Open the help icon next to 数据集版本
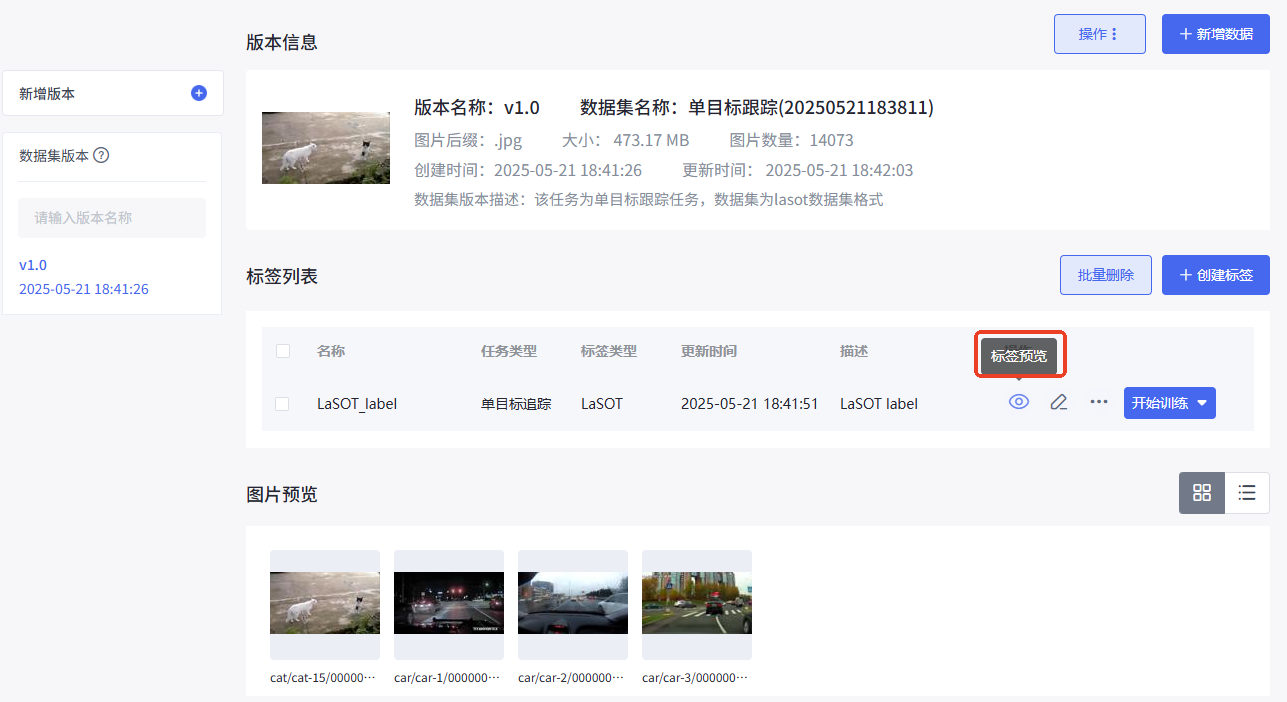 [101, 156]
